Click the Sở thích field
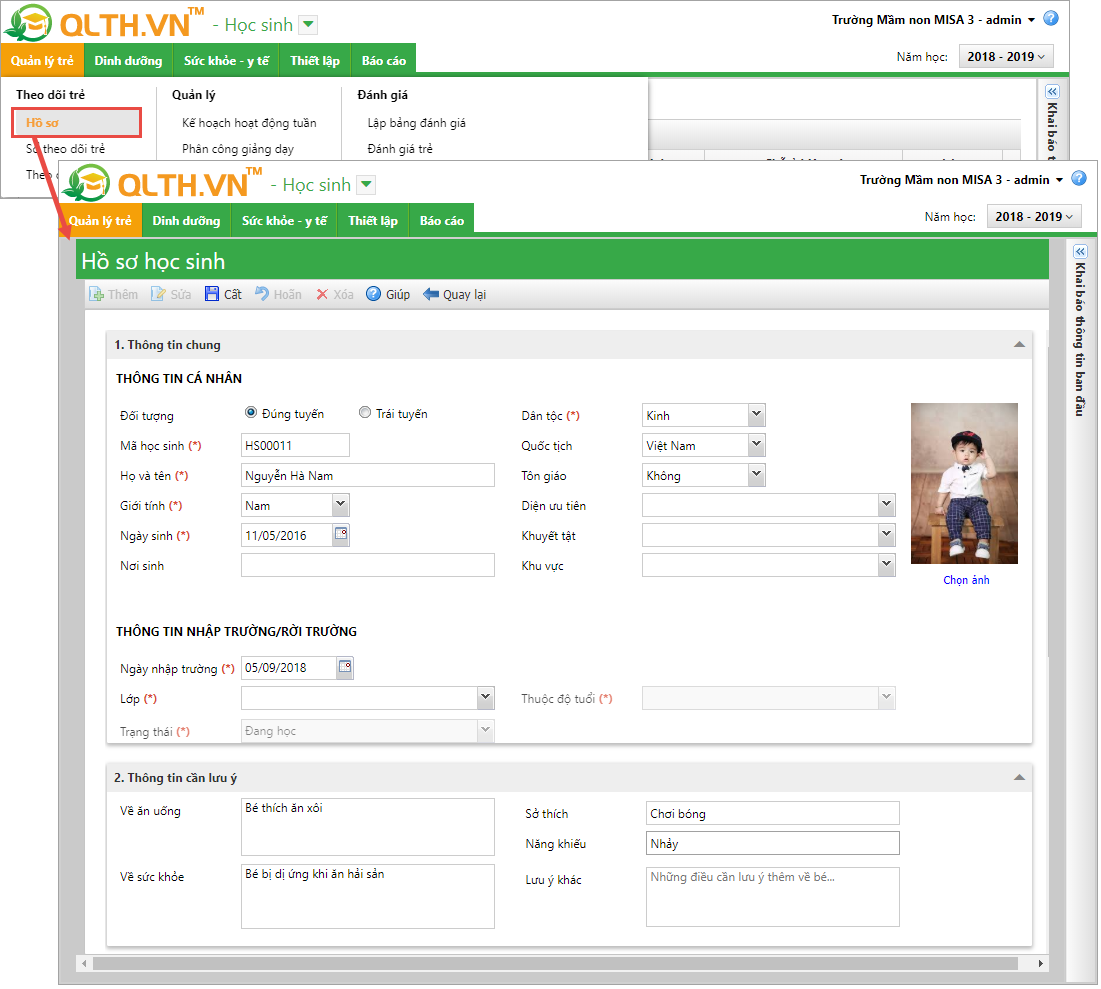Viewport: 1101px width, 989px height. coord(772,813)
